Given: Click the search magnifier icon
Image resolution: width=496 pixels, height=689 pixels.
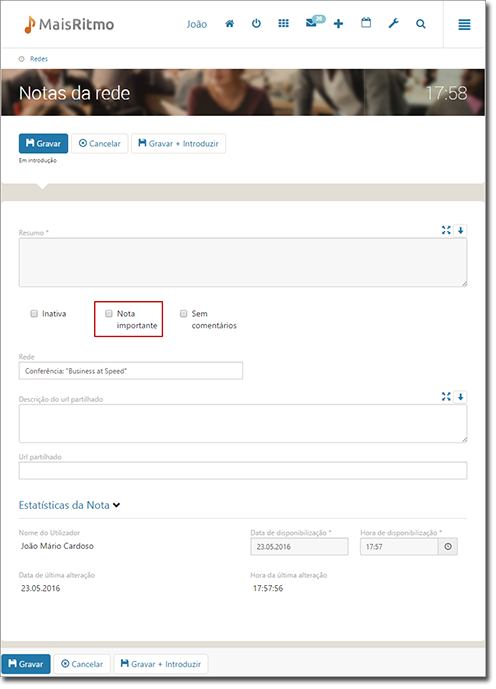Looking at the screenshot, I should (x=420, y=24).
